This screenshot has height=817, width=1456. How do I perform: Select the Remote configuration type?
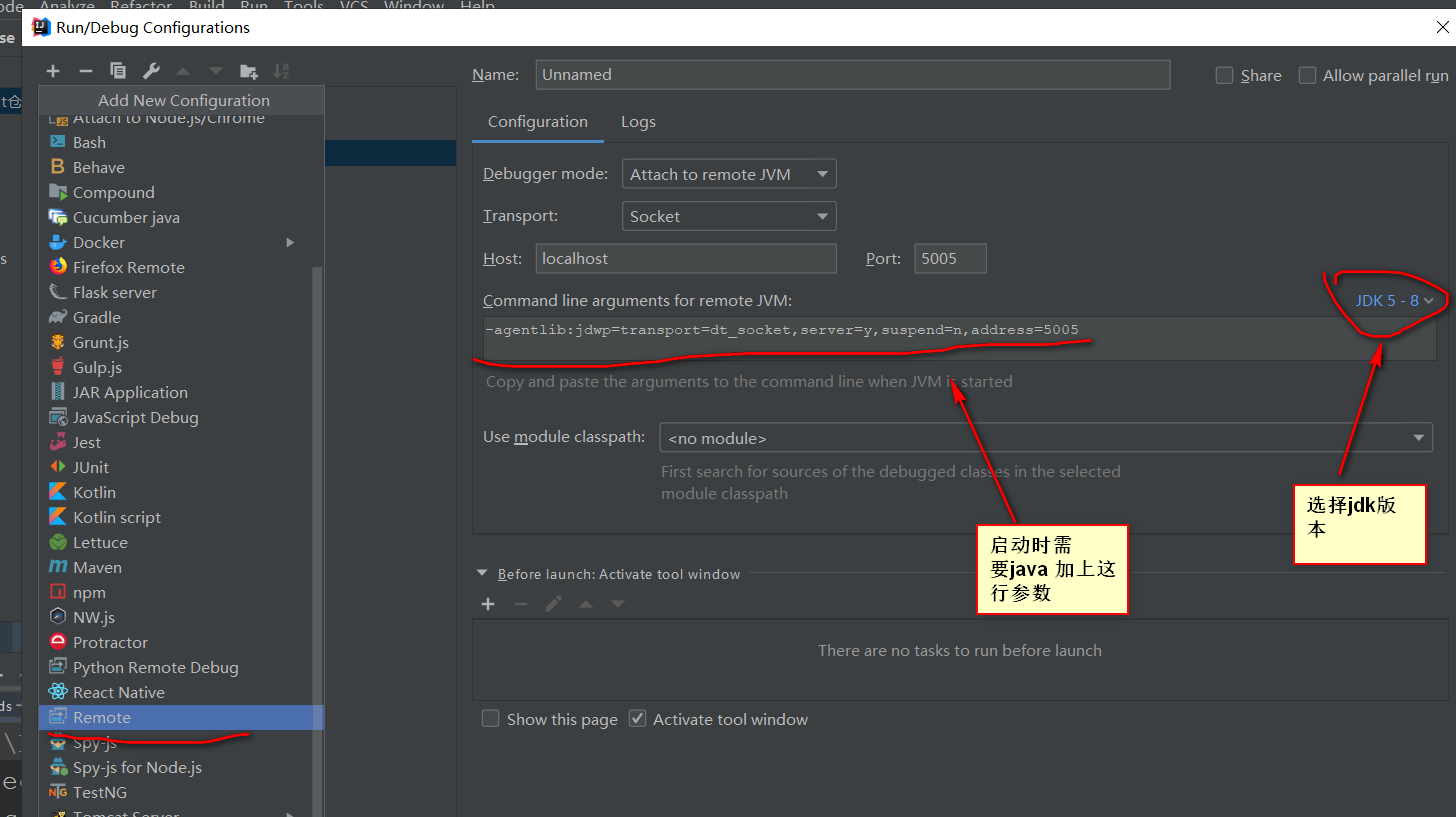coord(180,718)
